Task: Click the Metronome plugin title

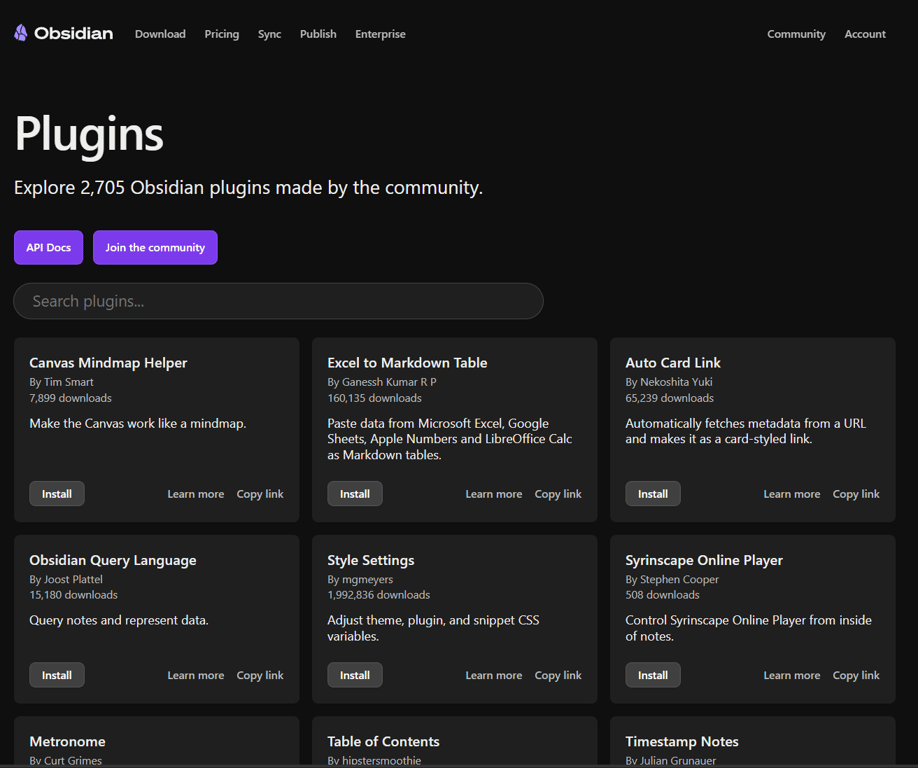Action: click(x=67, y=742)
